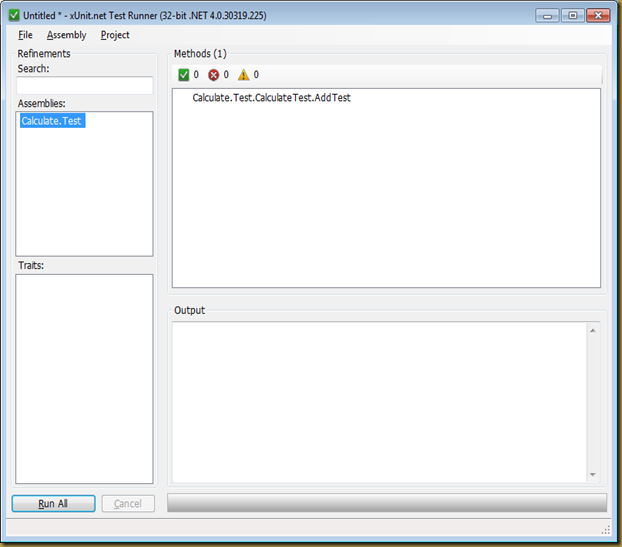622x547 pixels.
Task: Toggle the skipped tests warning triangle filter
Action: (244, 75)
